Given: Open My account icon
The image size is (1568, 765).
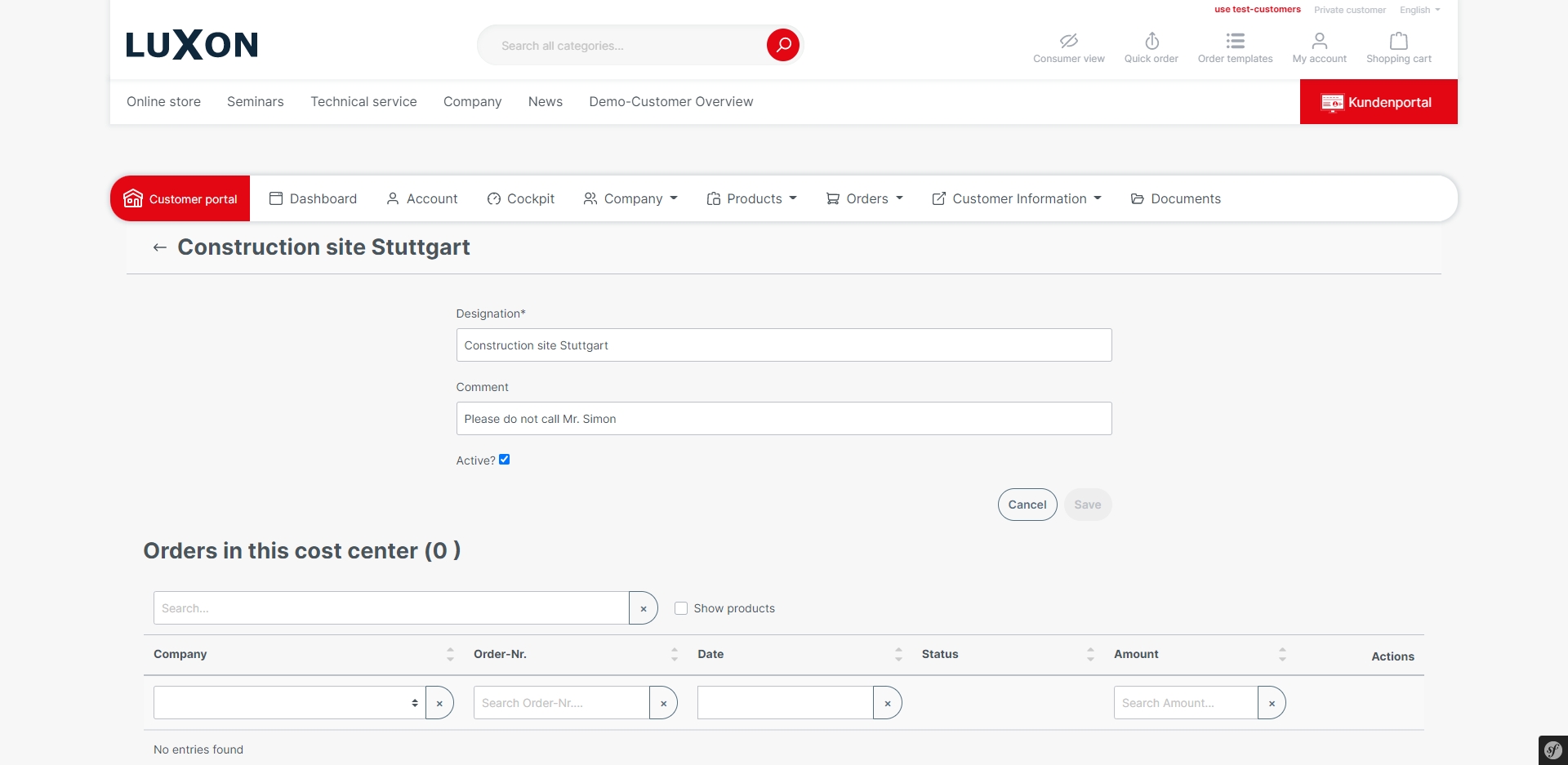Looking at the screenshot, I should 1319,41.
